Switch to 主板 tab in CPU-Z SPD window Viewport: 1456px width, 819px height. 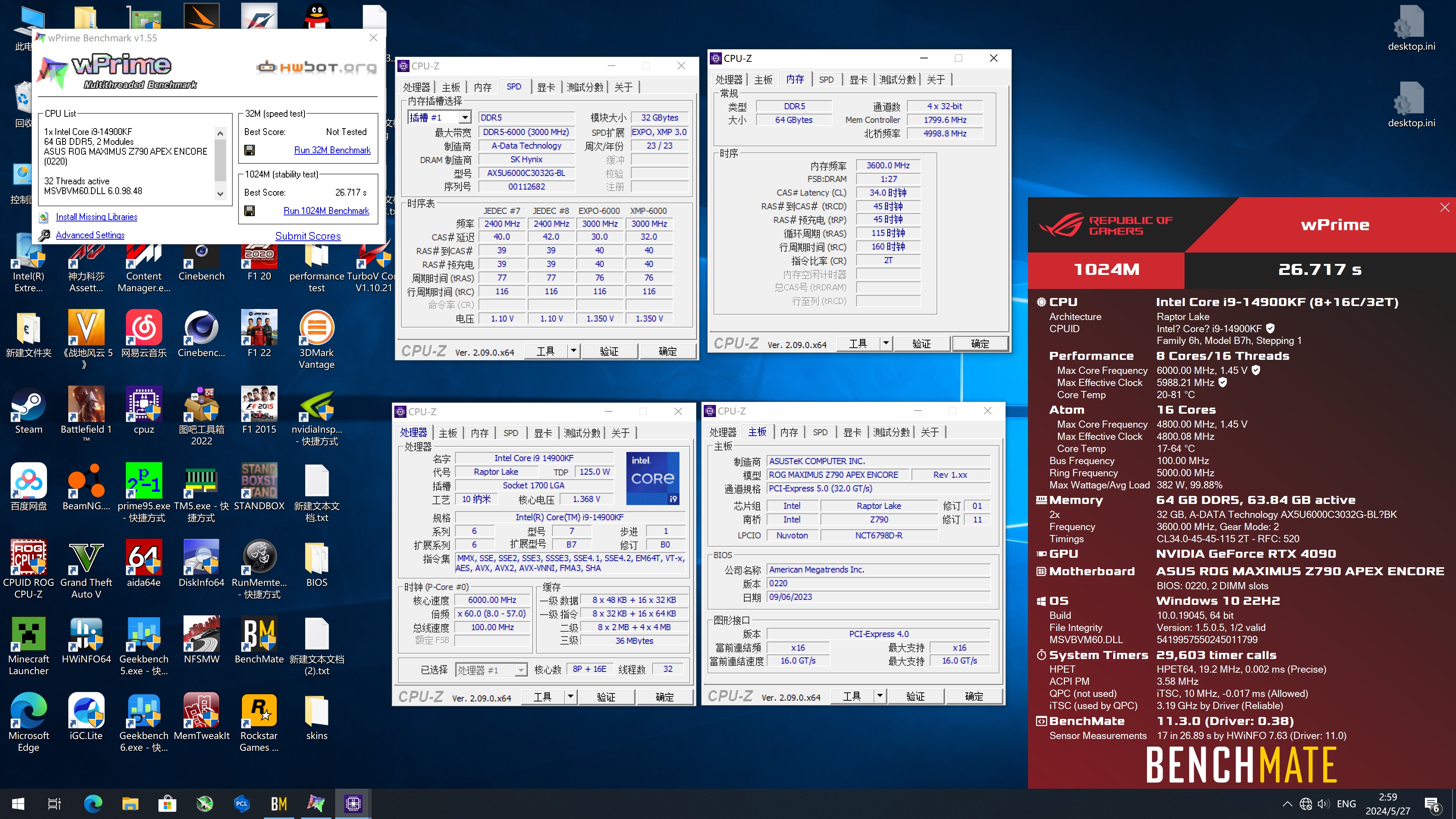click(x=450, y=87)
